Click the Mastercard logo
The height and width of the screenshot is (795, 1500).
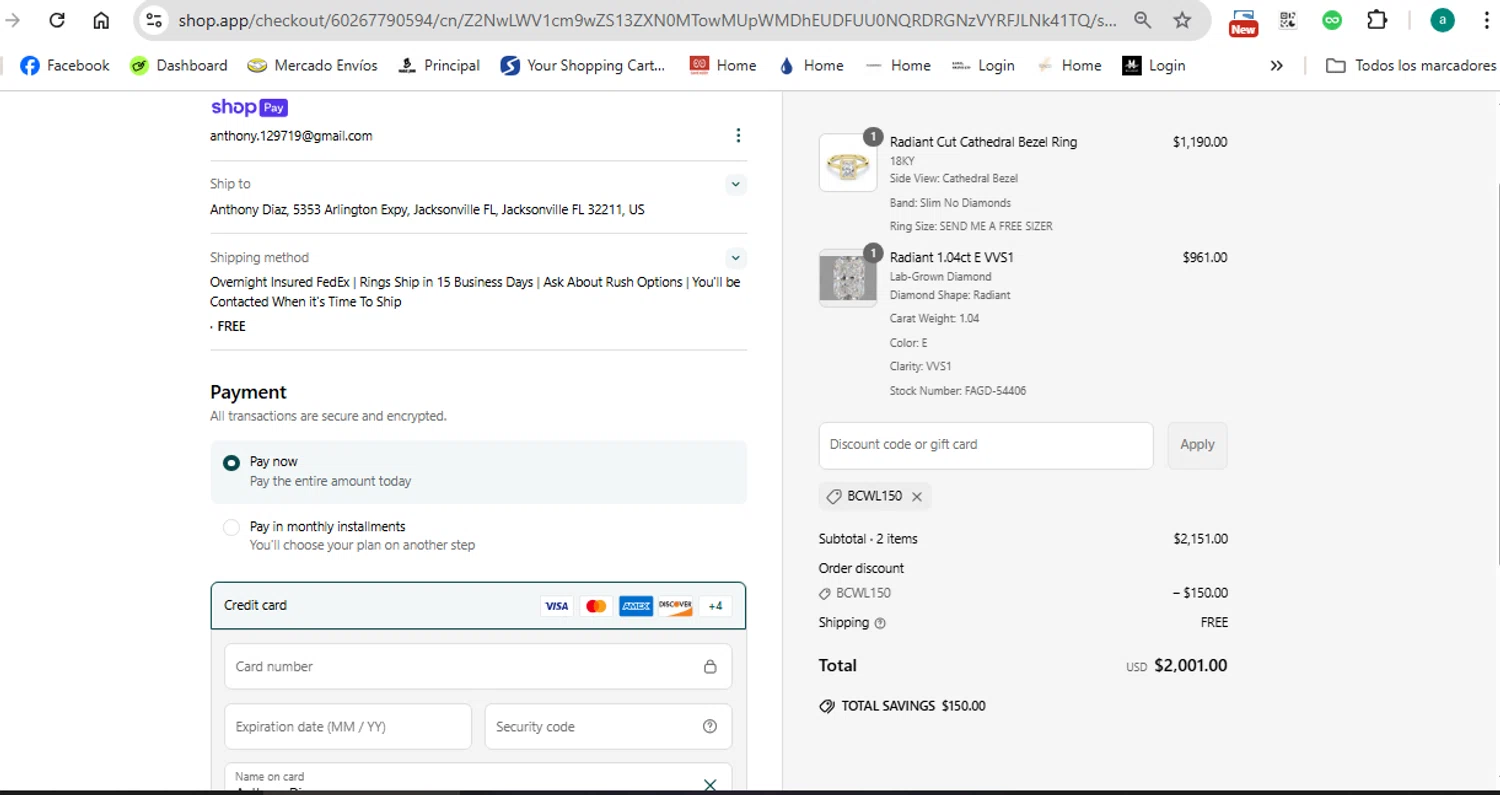[596, 606]
